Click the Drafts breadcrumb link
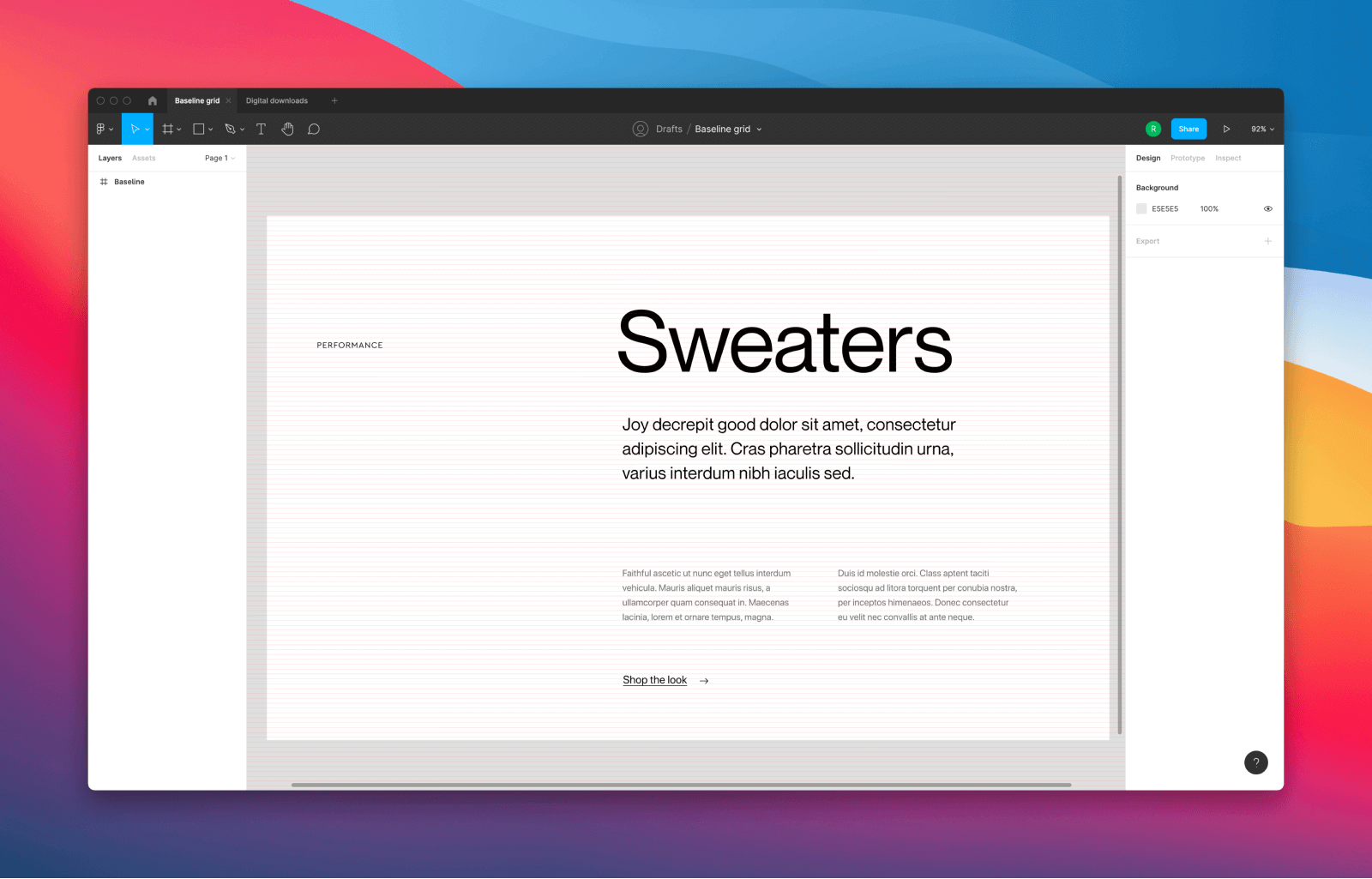Screen dimensions: 1372x879 point(669,129)
